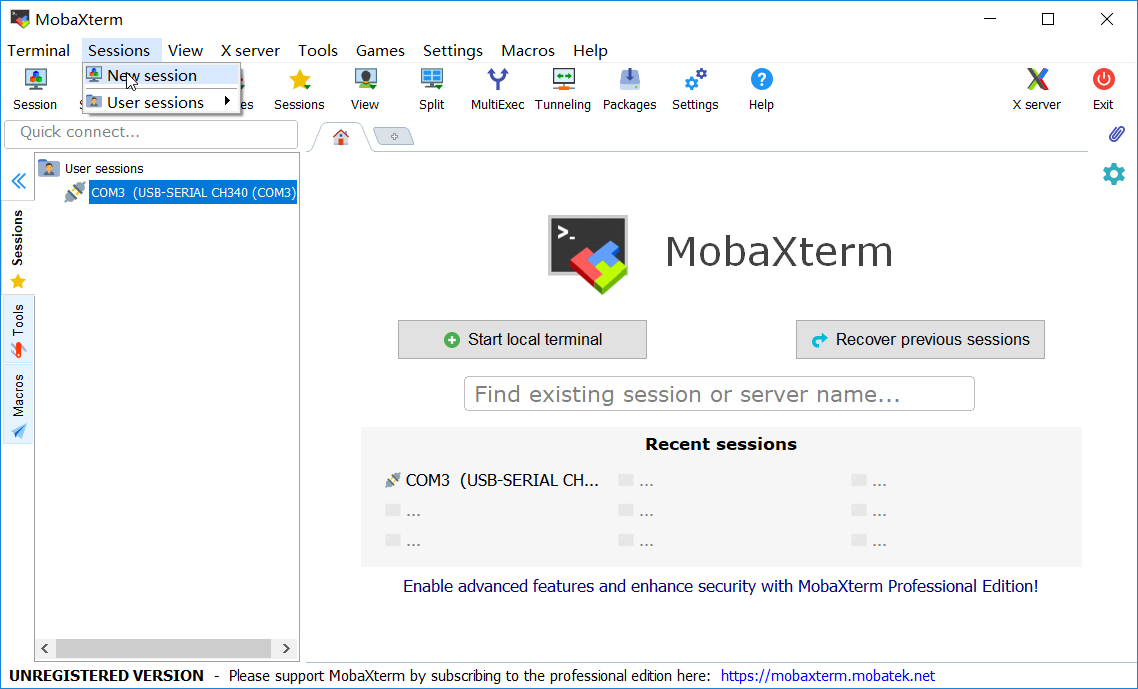Open the MultiExec tool
Image resolution: width=1138 pixels, height=689 pixels.
point(497,89)
